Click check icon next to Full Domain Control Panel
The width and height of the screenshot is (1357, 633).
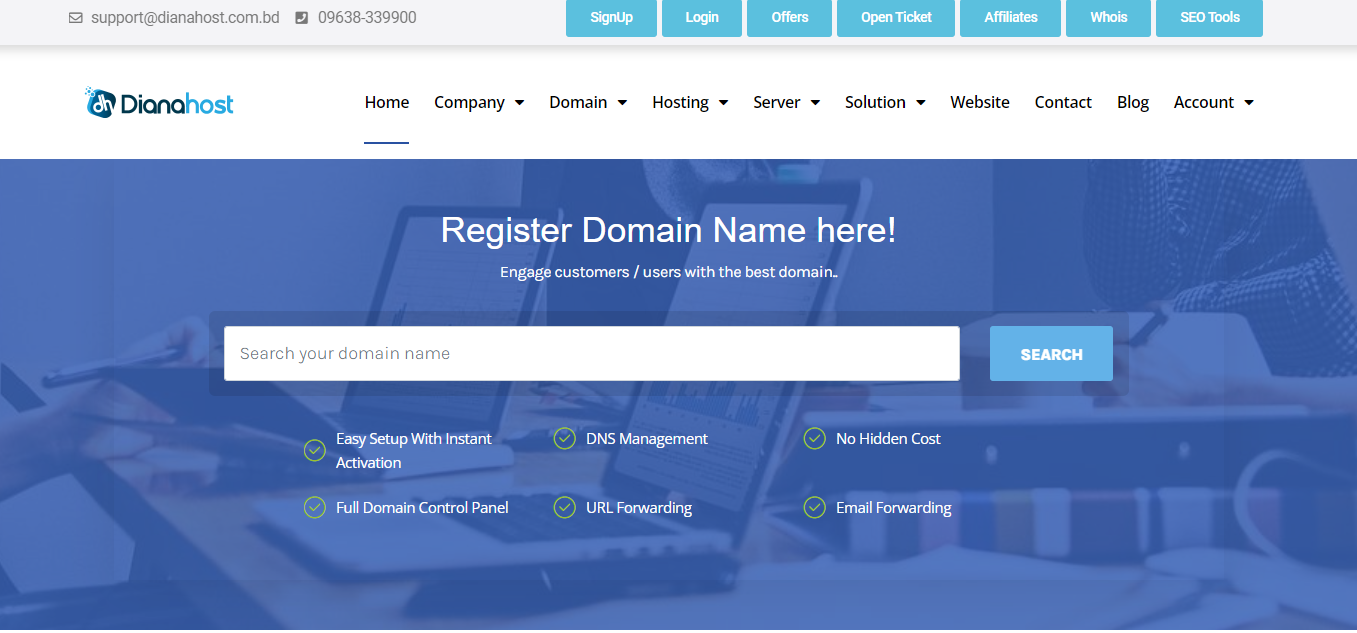(314, 508)
